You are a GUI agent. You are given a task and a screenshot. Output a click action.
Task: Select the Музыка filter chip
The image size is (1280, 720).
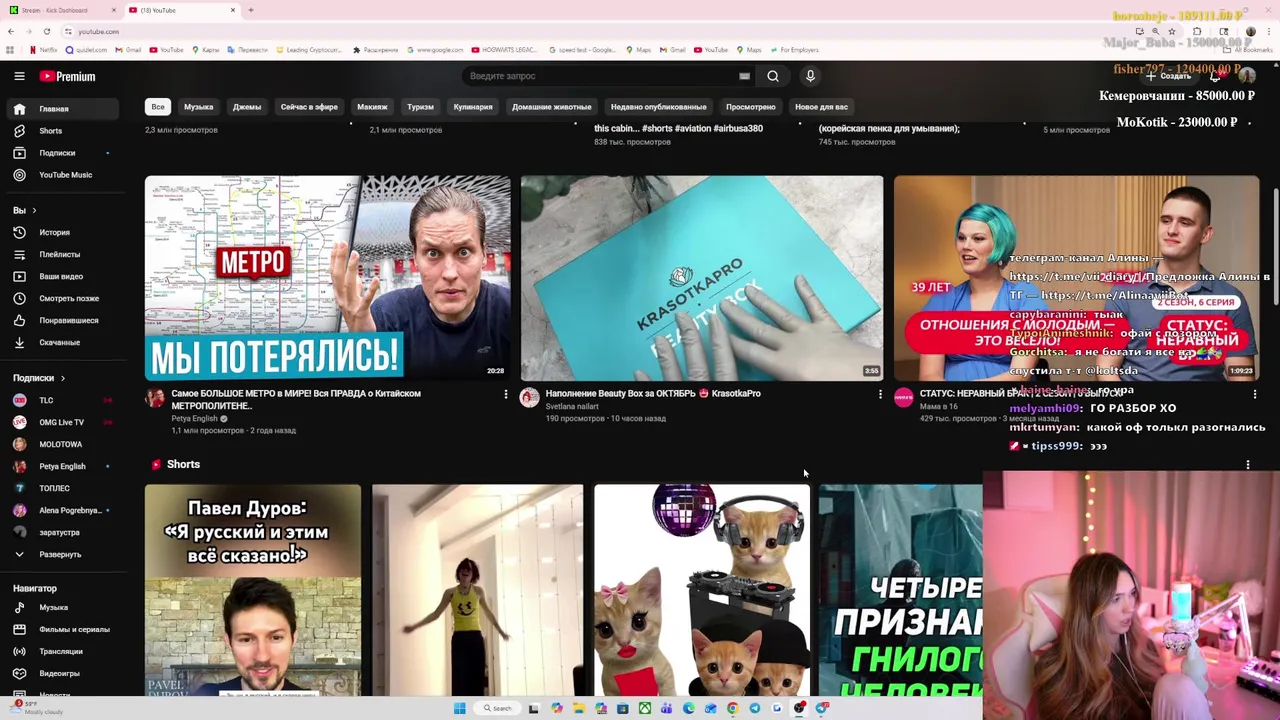click(198, 107)
